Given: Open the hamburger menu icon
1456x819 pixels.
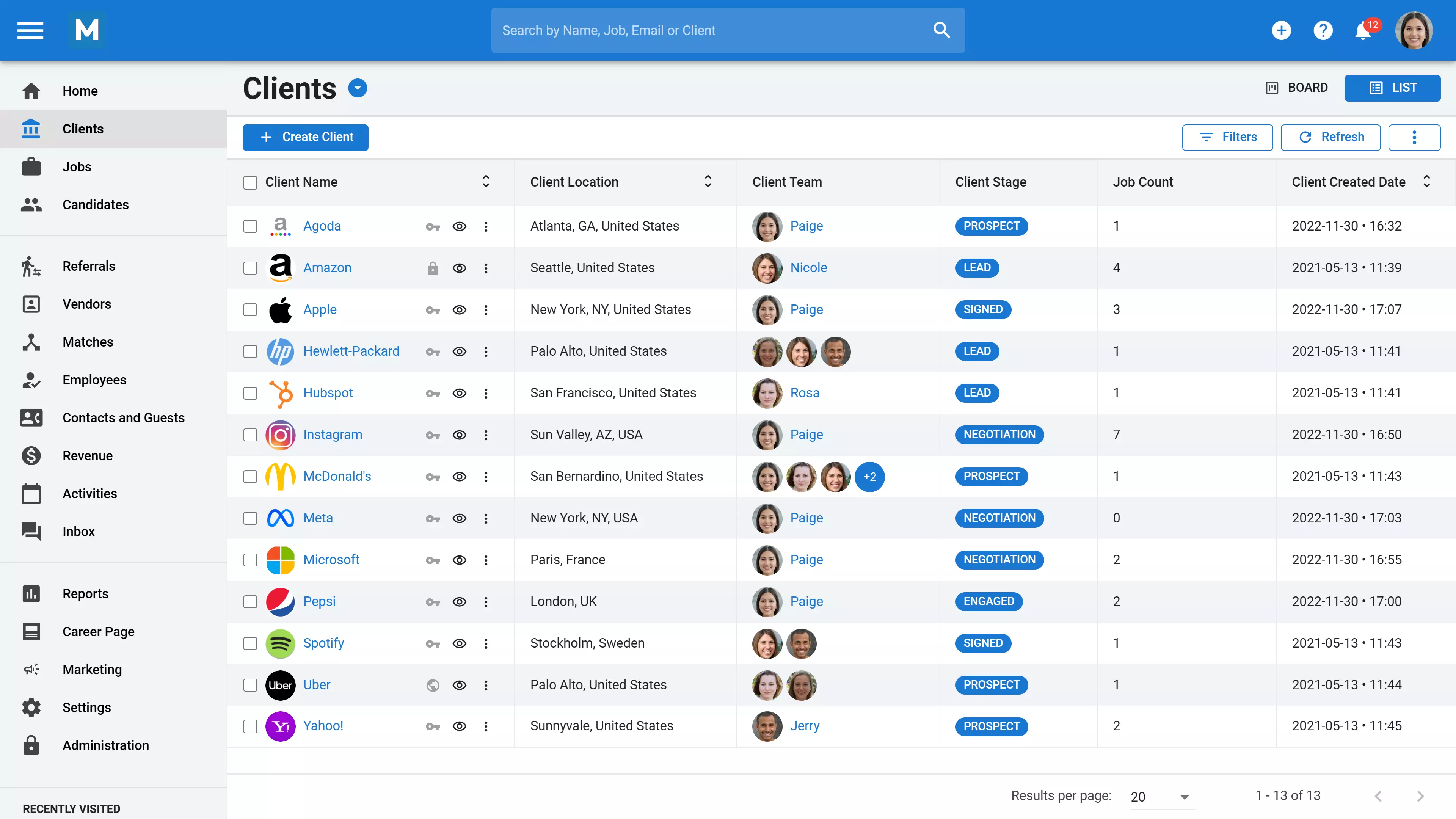Looking at the screenshot, I should 30,30.
